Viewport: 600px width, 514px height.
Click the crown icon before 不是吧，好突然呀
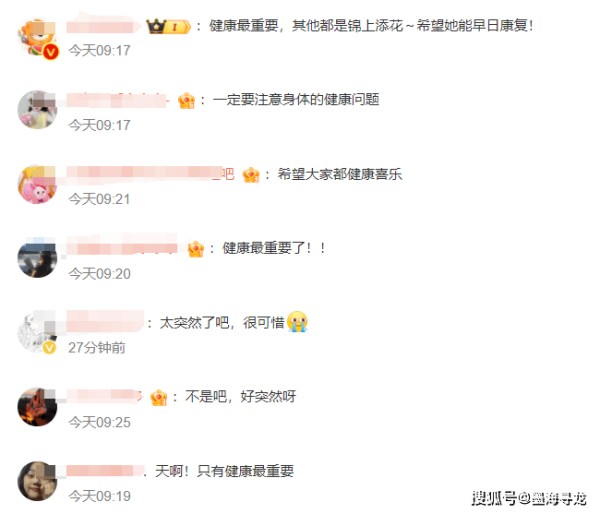pyautogui.click(x=159, y=398)
